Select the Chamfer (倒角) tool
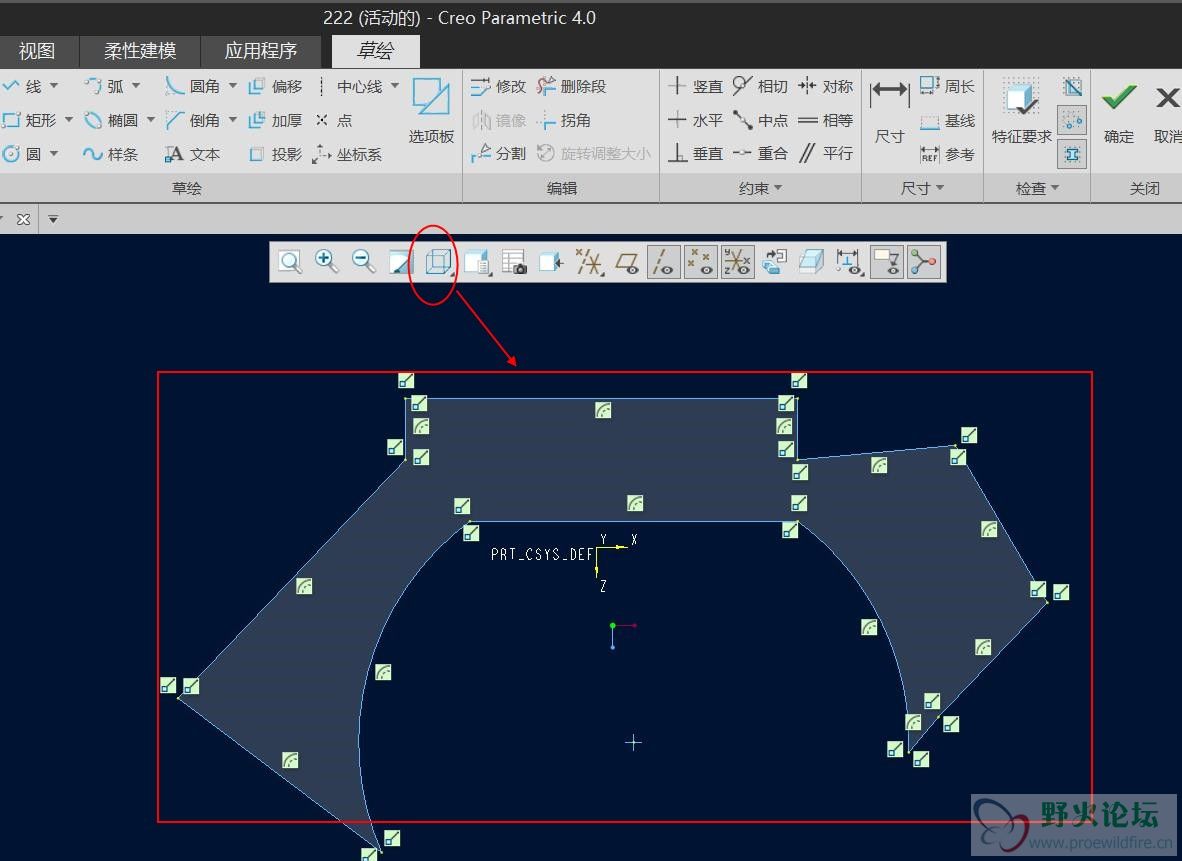 click(193, 120)
